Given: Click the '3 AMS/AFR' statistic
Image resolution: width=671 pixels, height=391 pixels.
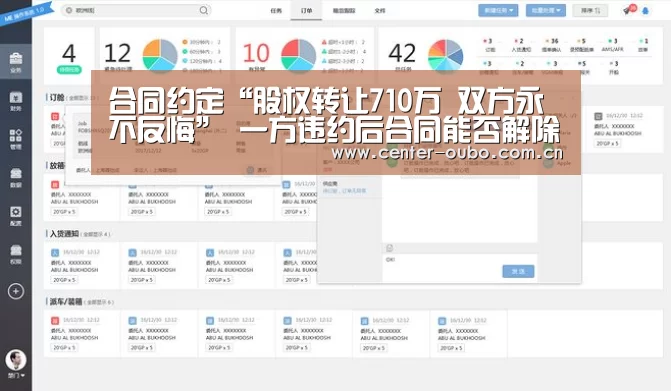Looking at the screenshot, I should pyautogui.click(x=612, y=45).
